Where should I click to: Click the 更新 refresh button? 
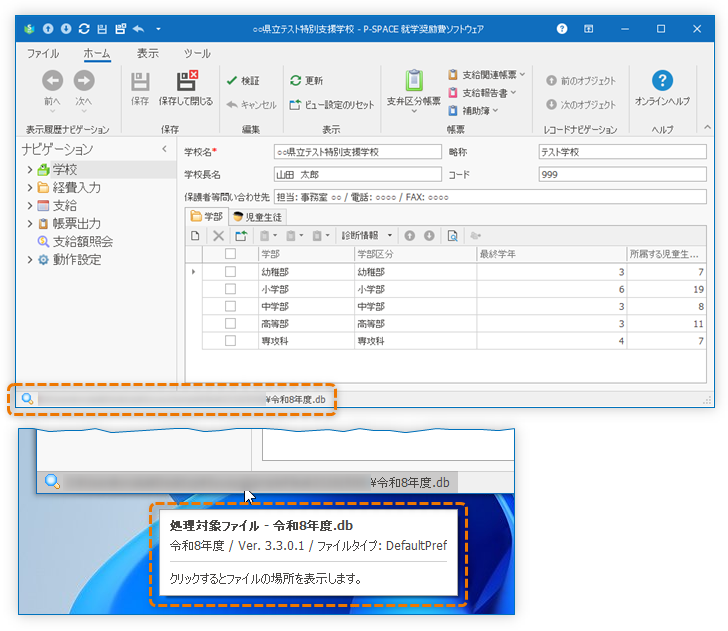coord(306,81)
